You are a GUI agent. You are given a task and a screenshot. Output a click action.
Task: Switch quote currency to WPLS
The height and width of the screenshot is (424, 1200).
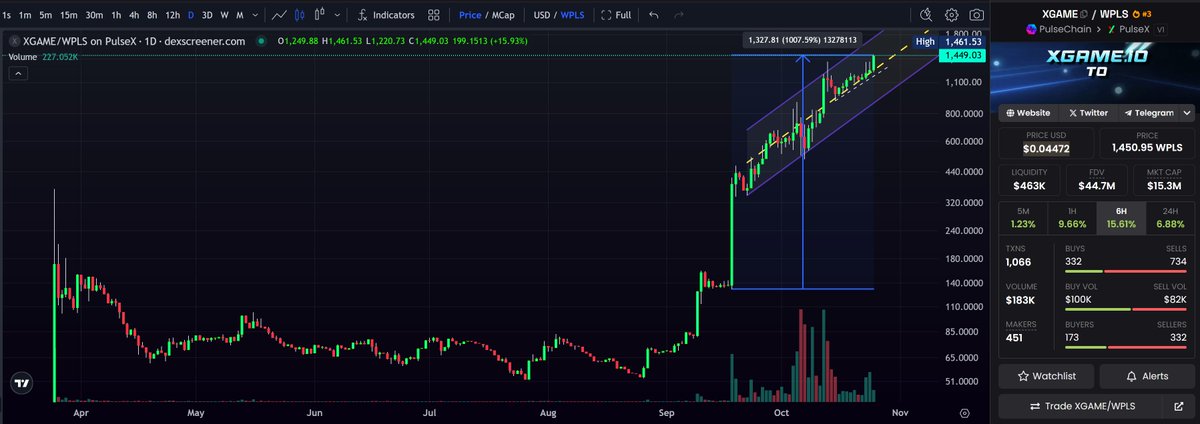(573, 15)
